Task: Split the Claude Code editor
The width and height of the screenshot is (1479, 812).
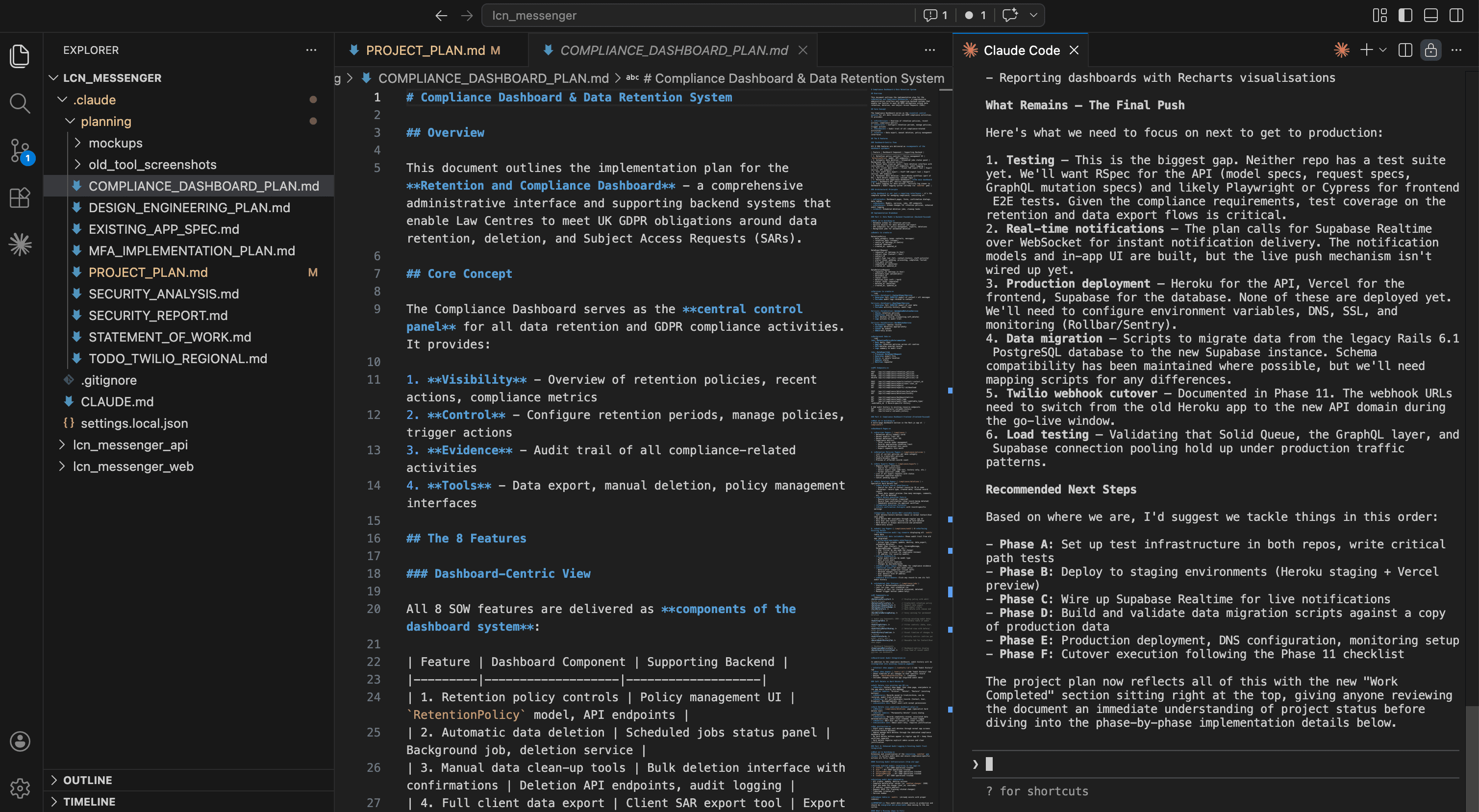Action: [x=1405, y=50]
